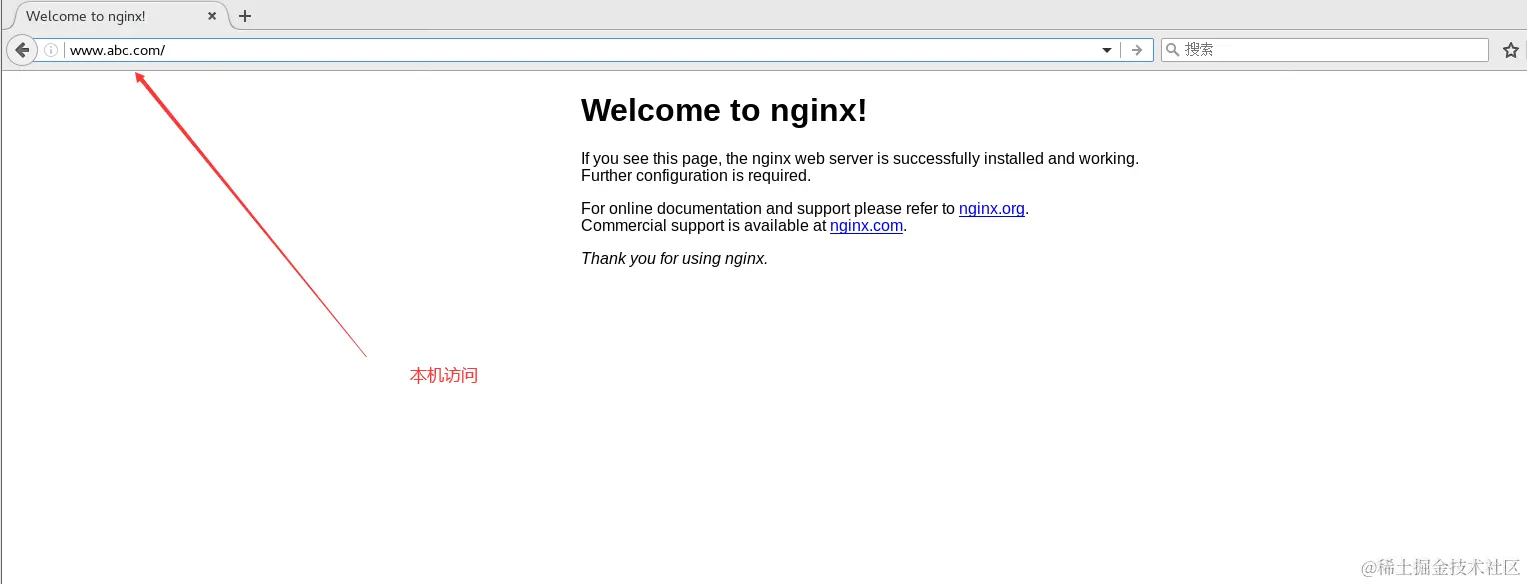Screen dimensions: 1527x584
Task: Click the Welcome to nginx! page heading
Action: 724,110
